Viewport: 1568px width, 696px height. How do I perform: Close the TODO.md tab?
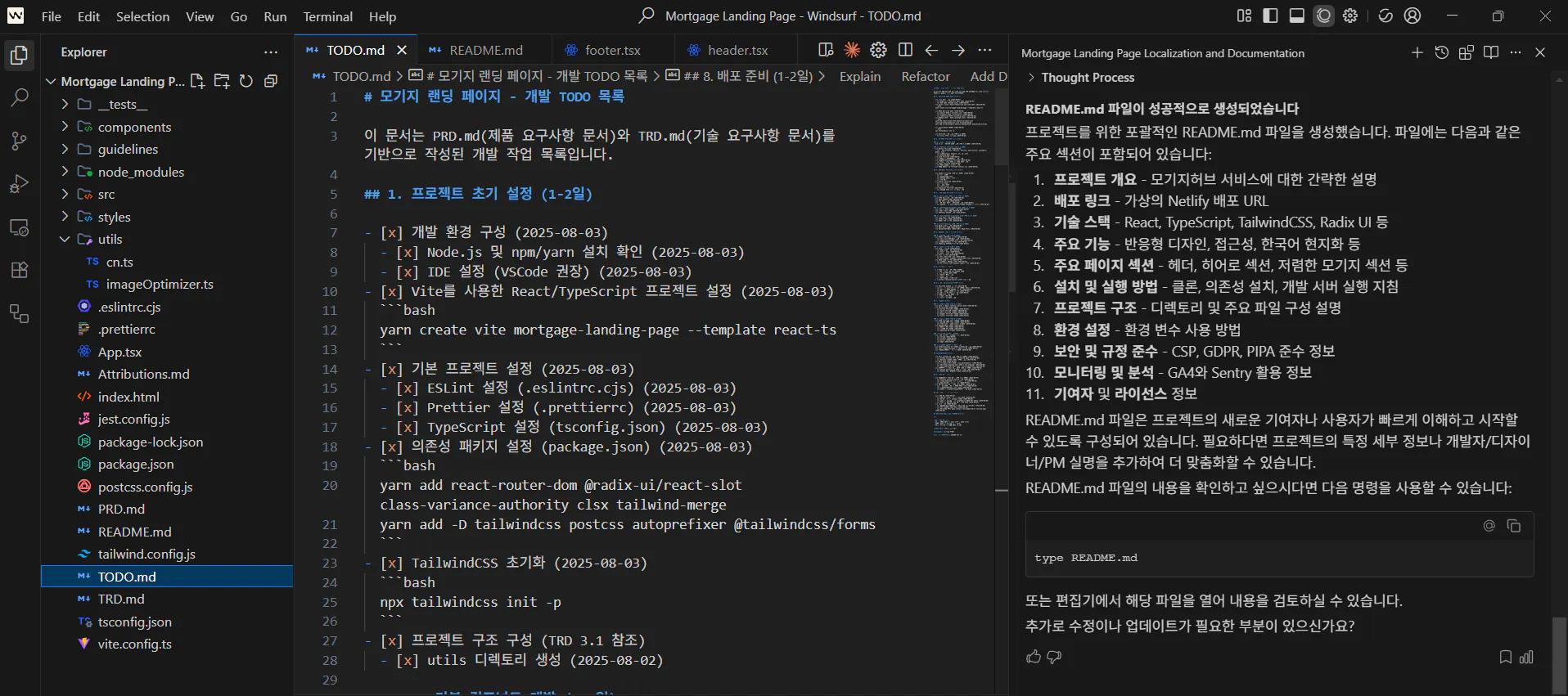(x=402, y=50)
